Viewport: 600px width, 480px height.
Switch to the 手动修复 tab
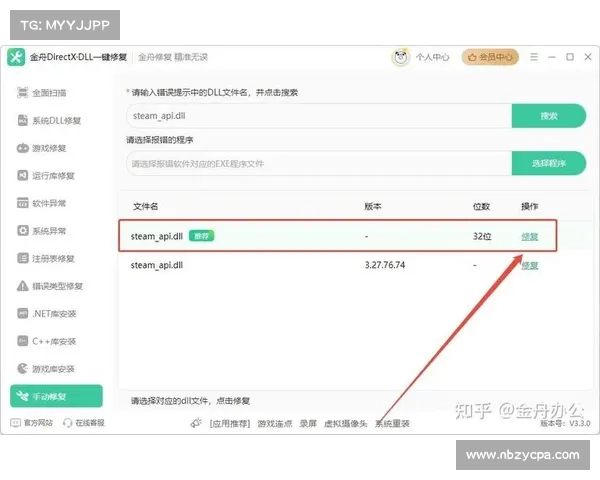[x=56, y=396]
